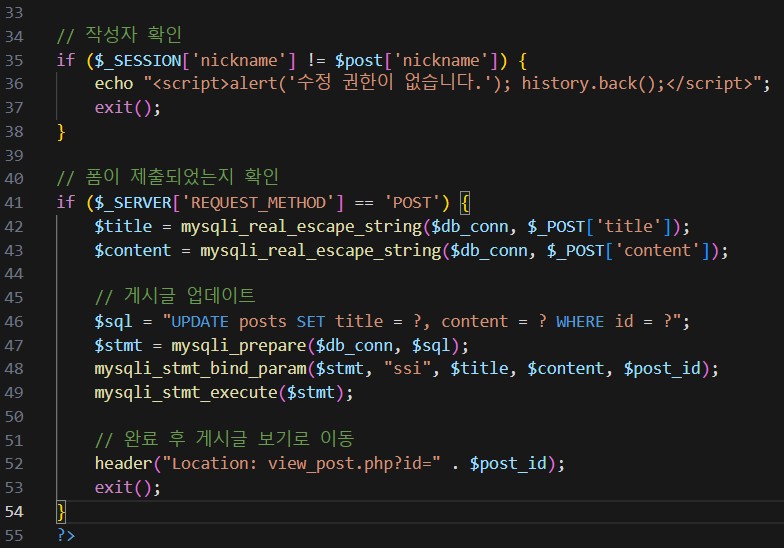Click the alert text '수정 권한이 없습니다.'
Viewport: 784px width, 548px height.
(x=389, y=82)
